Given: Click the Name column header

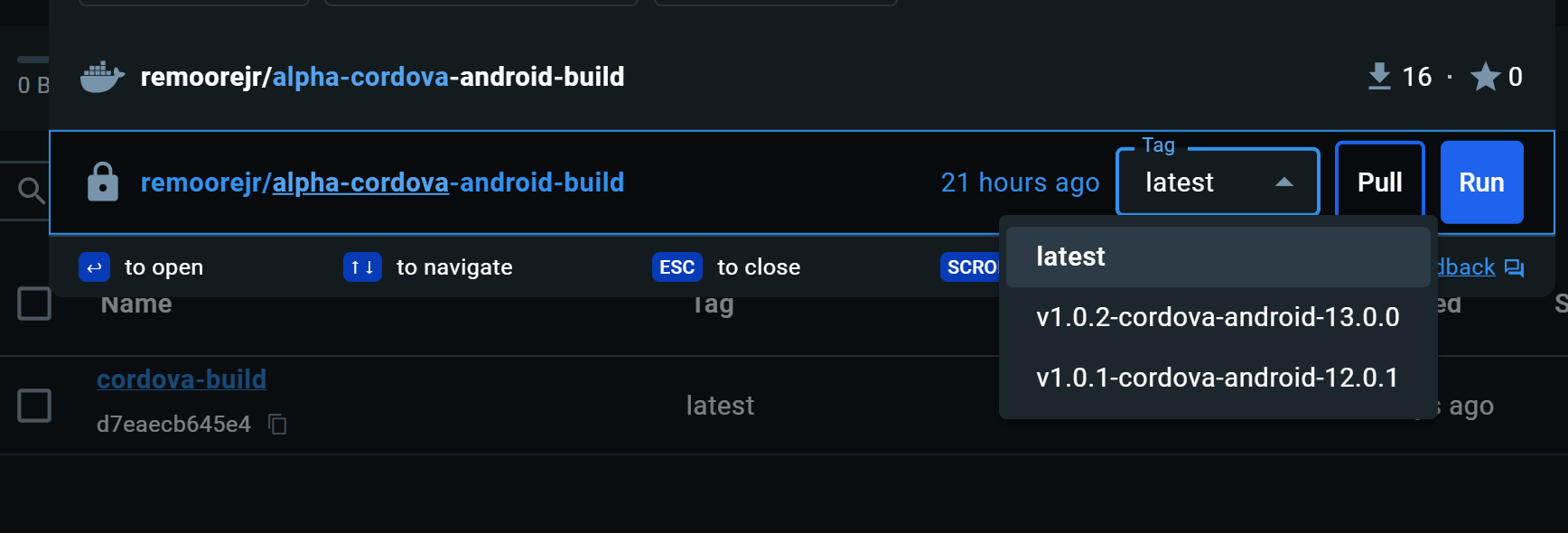Looking at the screenshot, I should (136, 304).
